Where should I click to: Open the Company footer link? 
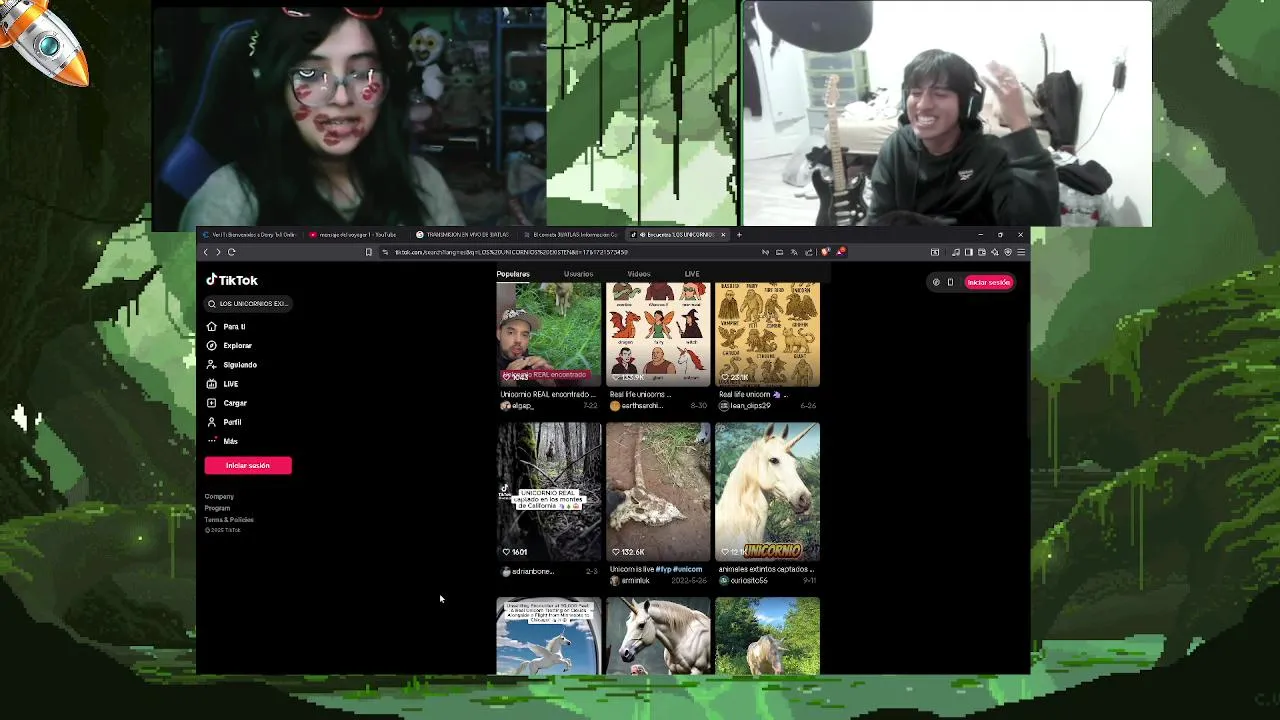tap(219, 497)
